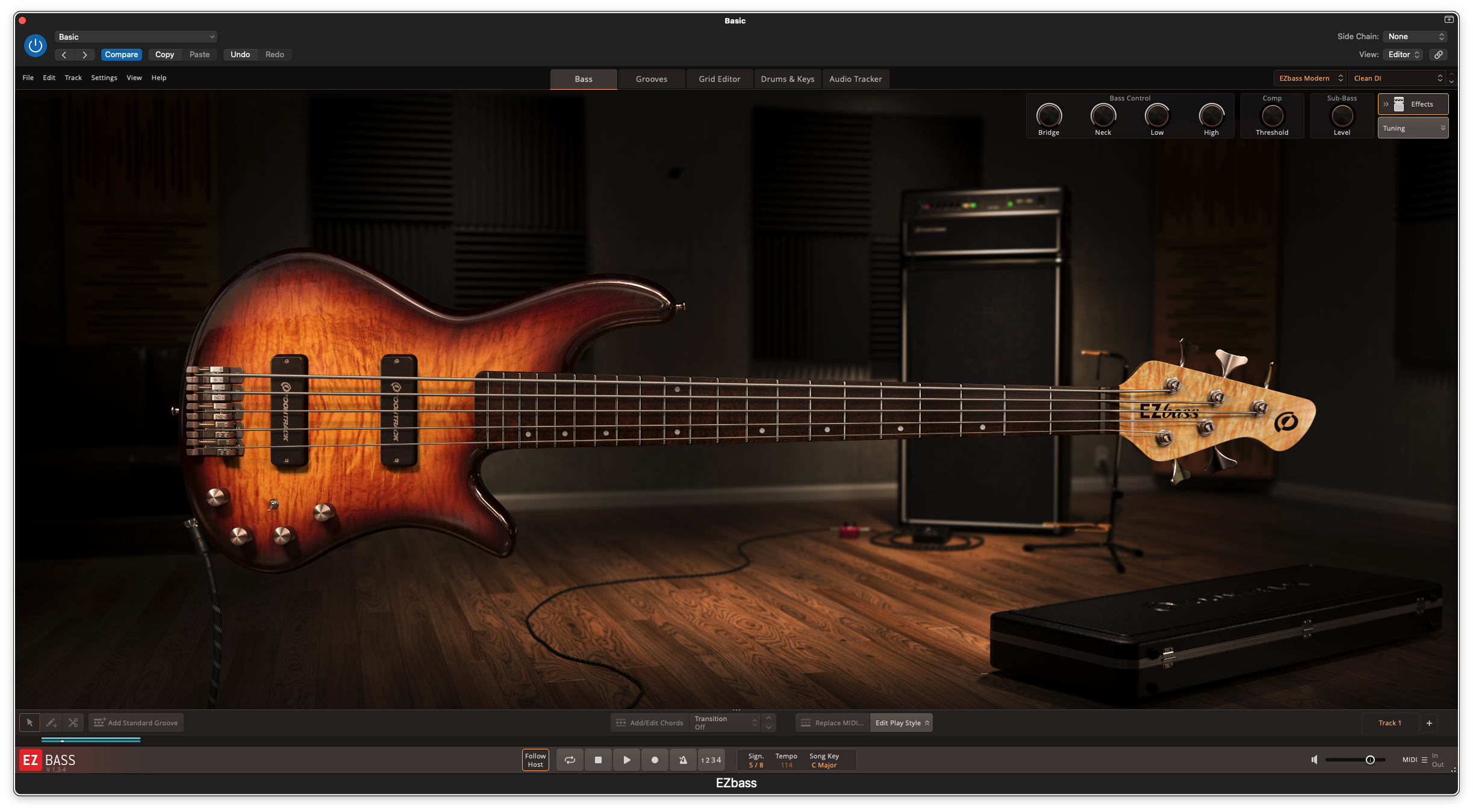The image size is (1473, 812).
Task: Click the record button
Action: tap(655, 760)
